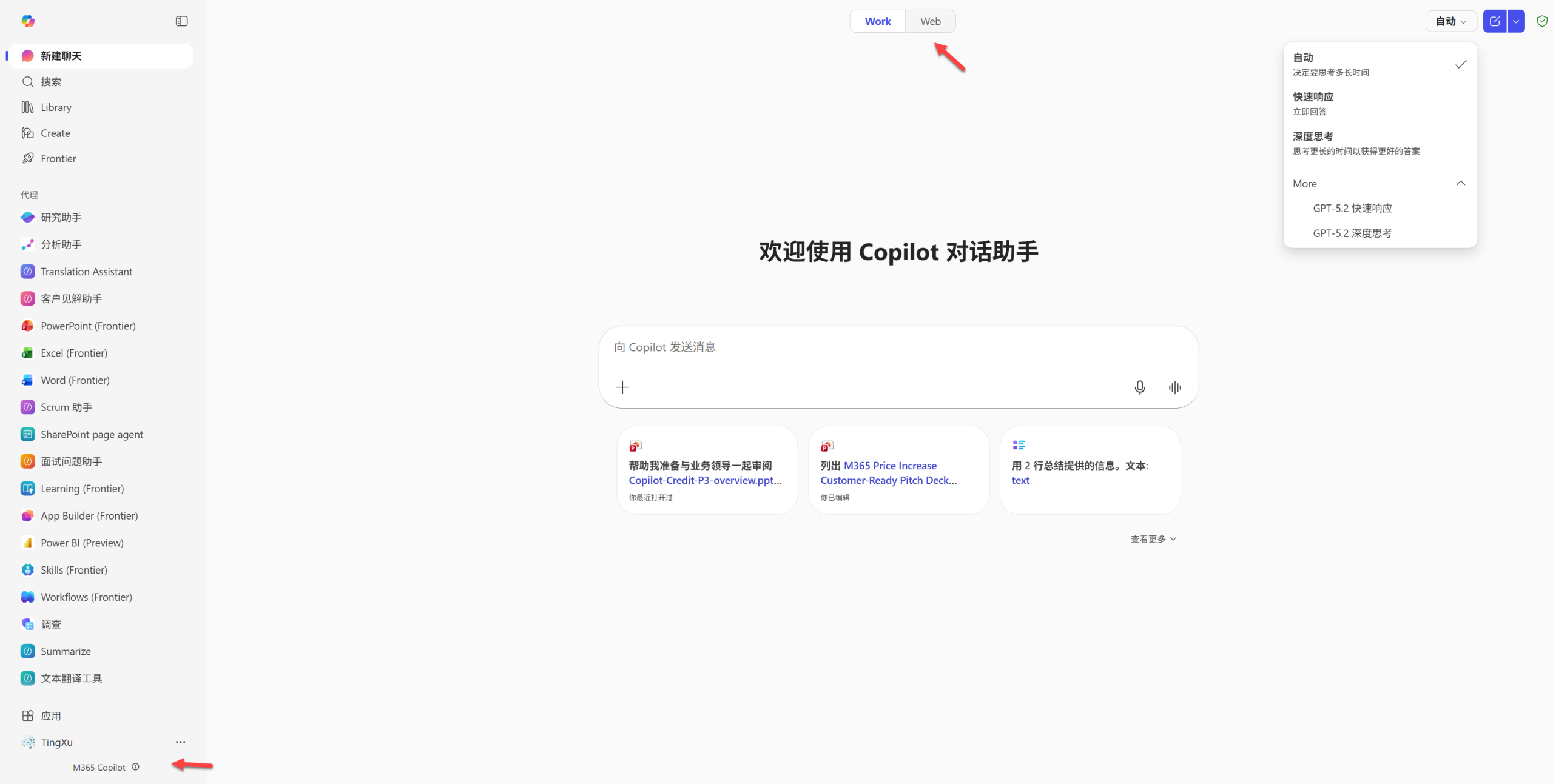Image resolution: width=1553 pixels, height=784 pixels.
Task: Open M365 Price Increase prompt card
Action: 898,471
